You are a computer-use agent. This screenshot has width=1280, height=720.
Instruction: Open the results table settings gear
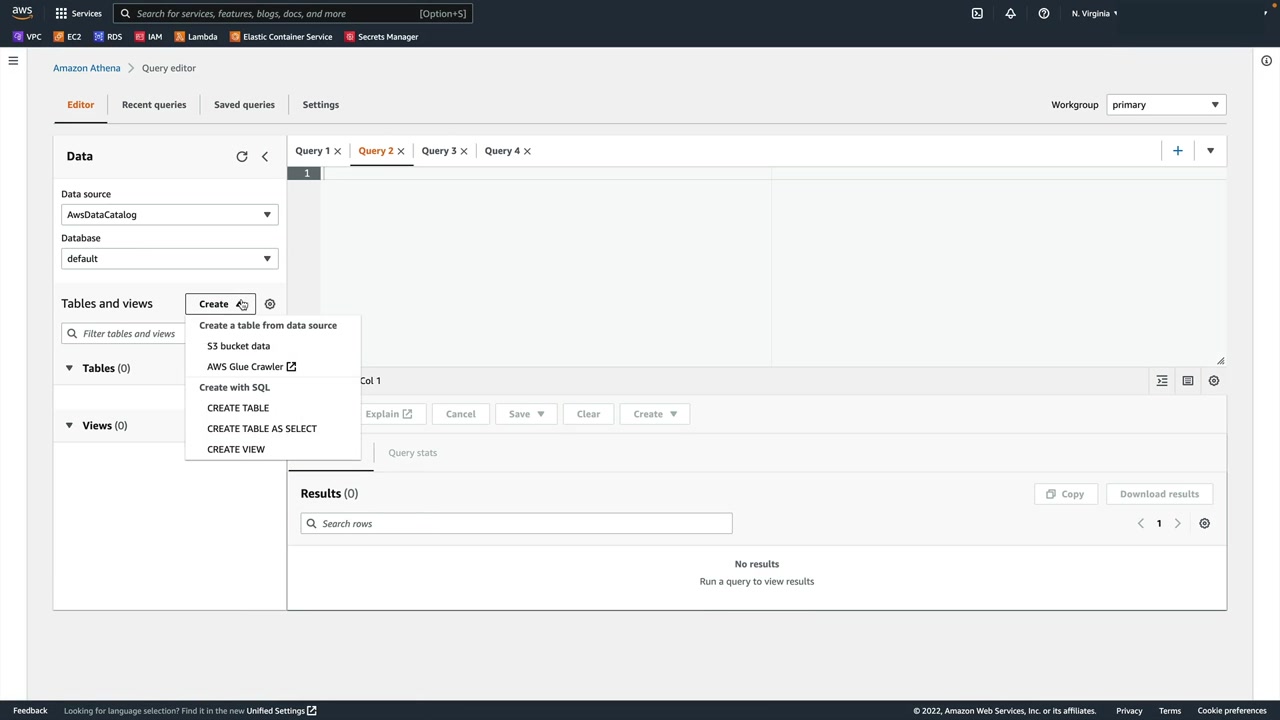point(1205,524)
